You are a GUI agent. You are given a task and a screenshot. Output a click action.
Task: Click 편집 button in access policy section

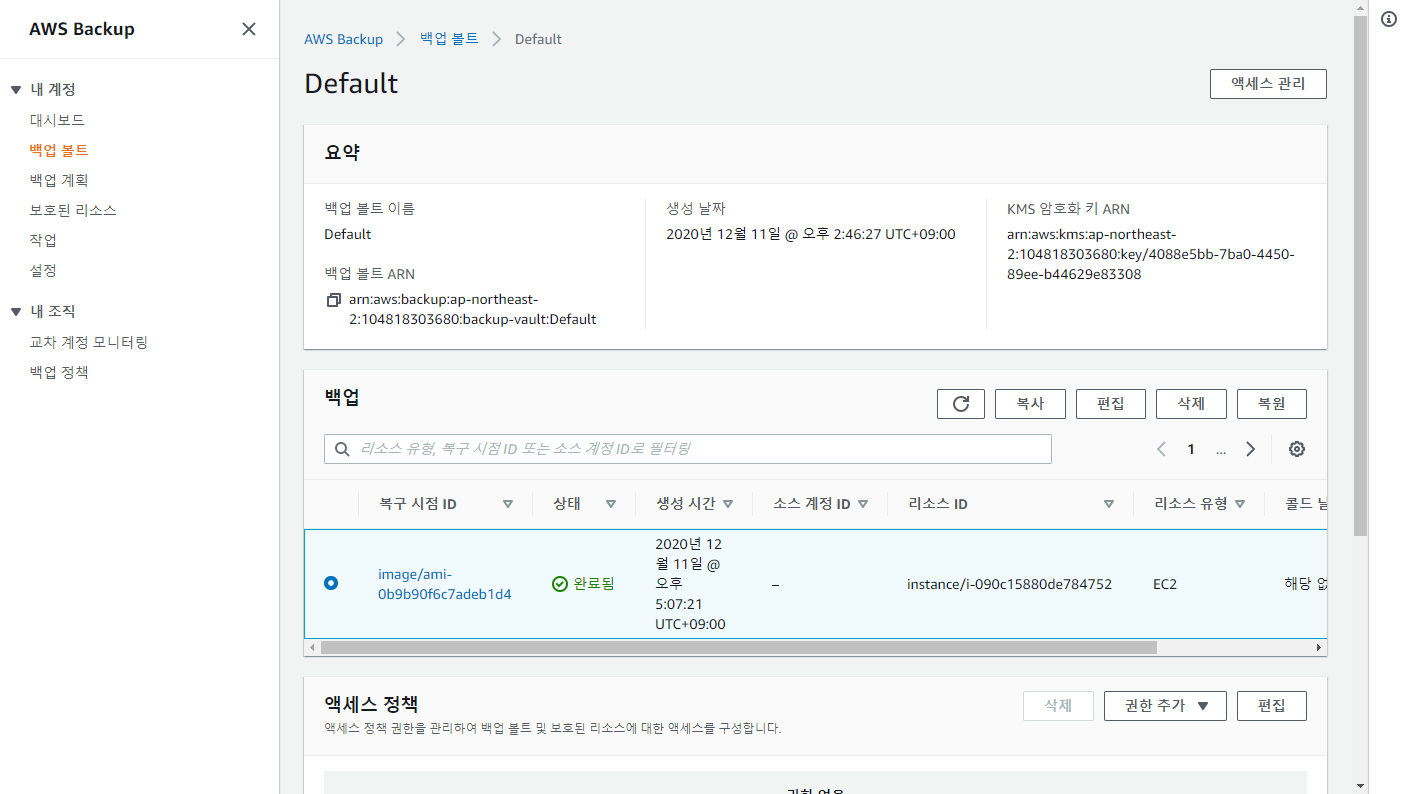tap(1272, 706)
